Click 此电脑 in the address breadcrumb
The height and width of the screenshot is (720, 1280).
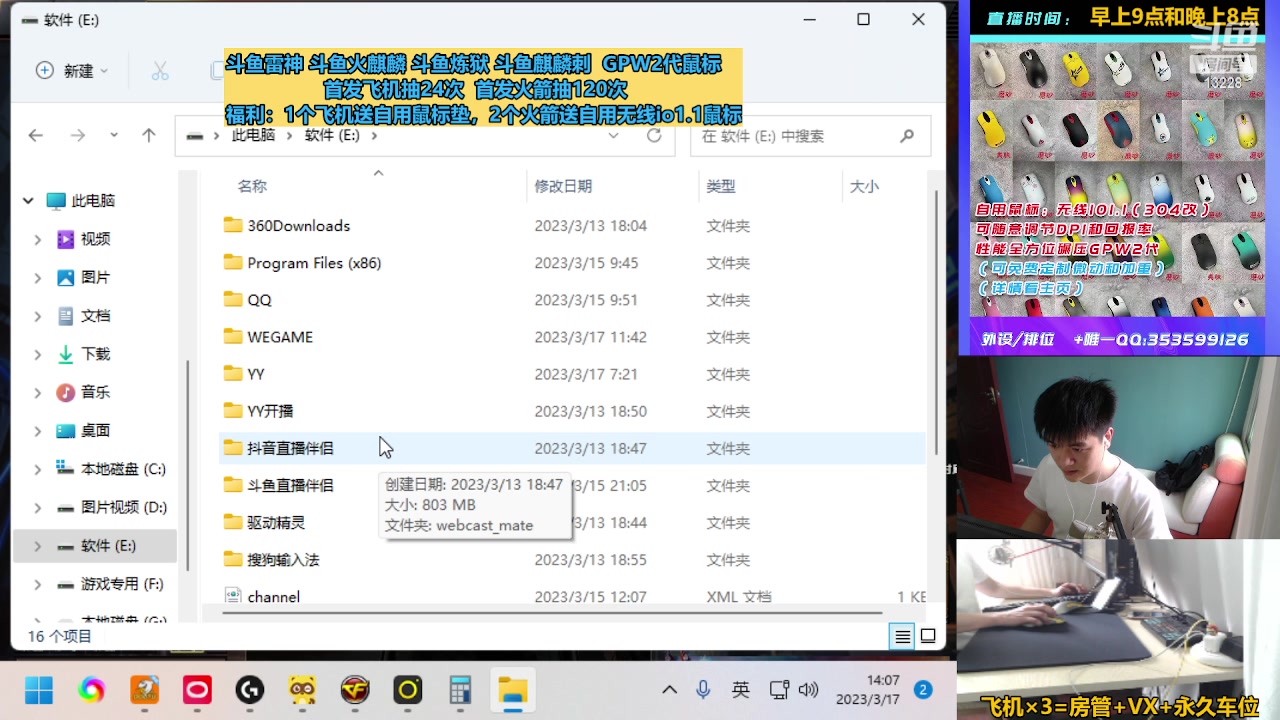[253, 136]
